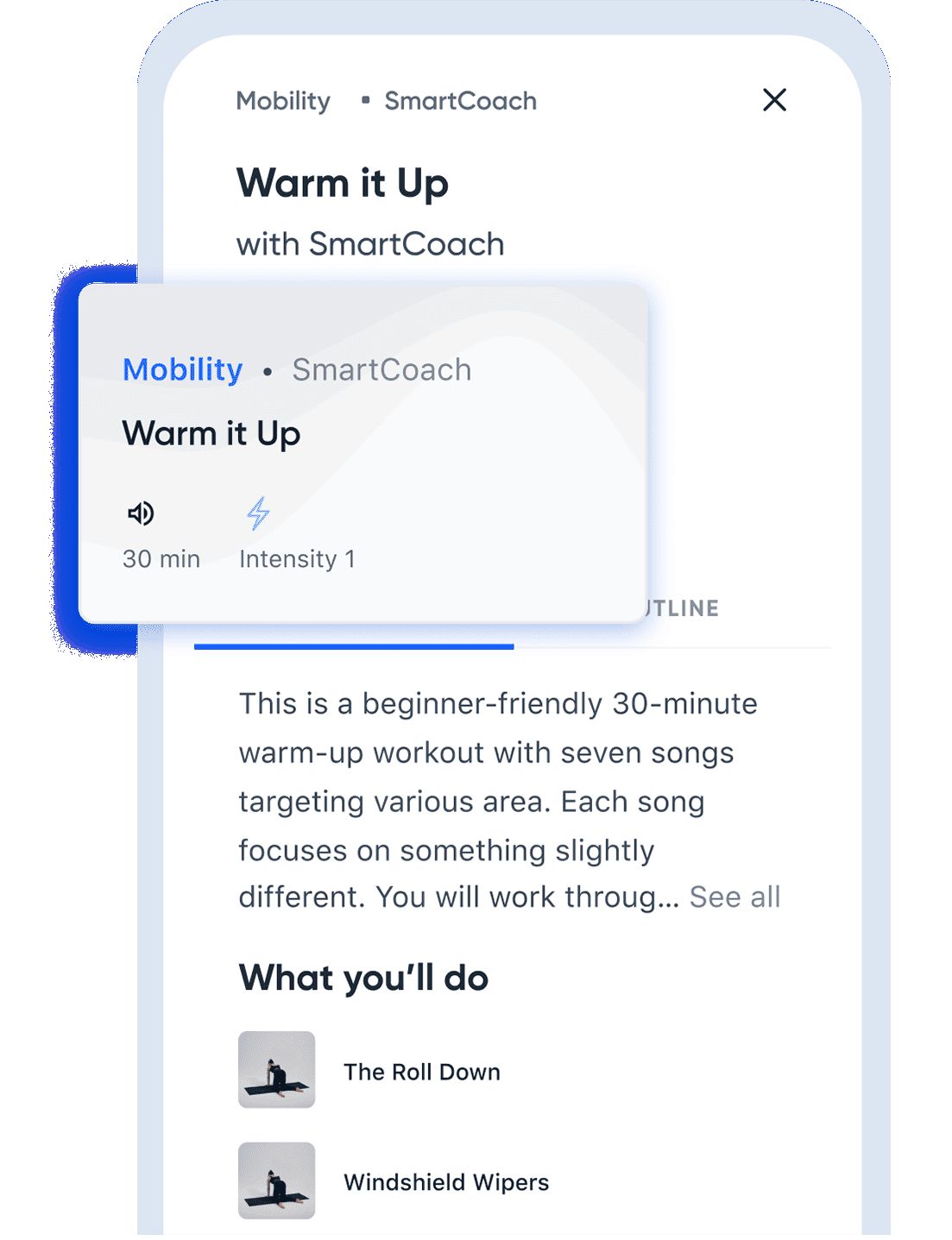Image resolution: width=952 pixels, height=1240 pixels.
Task: Tap the Warm it Up page heading
Action: [x=343, y=184]
